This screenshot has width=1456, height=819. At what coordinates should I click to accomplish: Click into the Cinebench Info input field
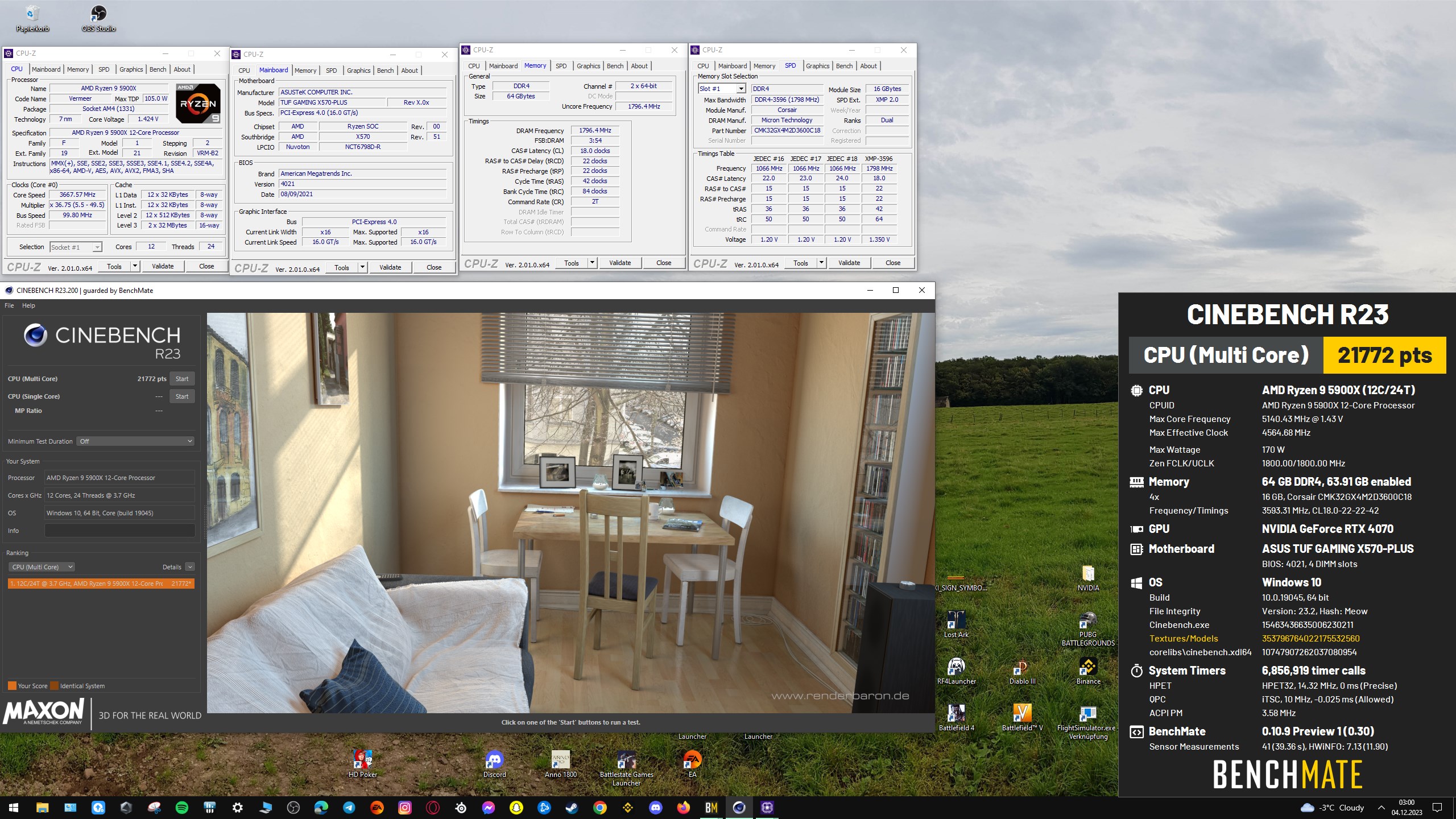[119, 531]
